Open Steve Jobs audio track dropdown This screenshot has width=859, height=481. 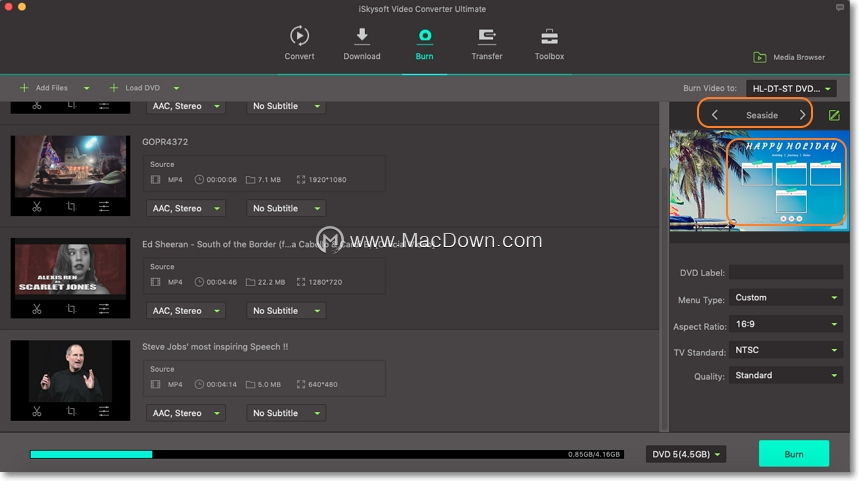pyautogui.click(x=186, y=413)
